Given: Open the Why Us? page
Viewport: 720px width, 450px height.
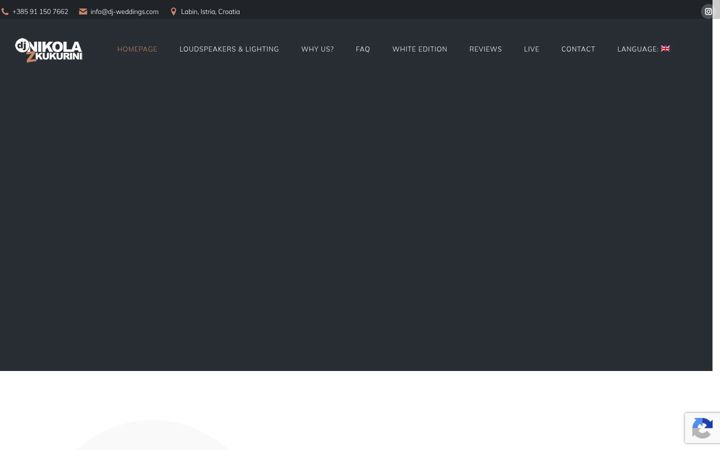Looking at the screenshot, I should (317, 49).
